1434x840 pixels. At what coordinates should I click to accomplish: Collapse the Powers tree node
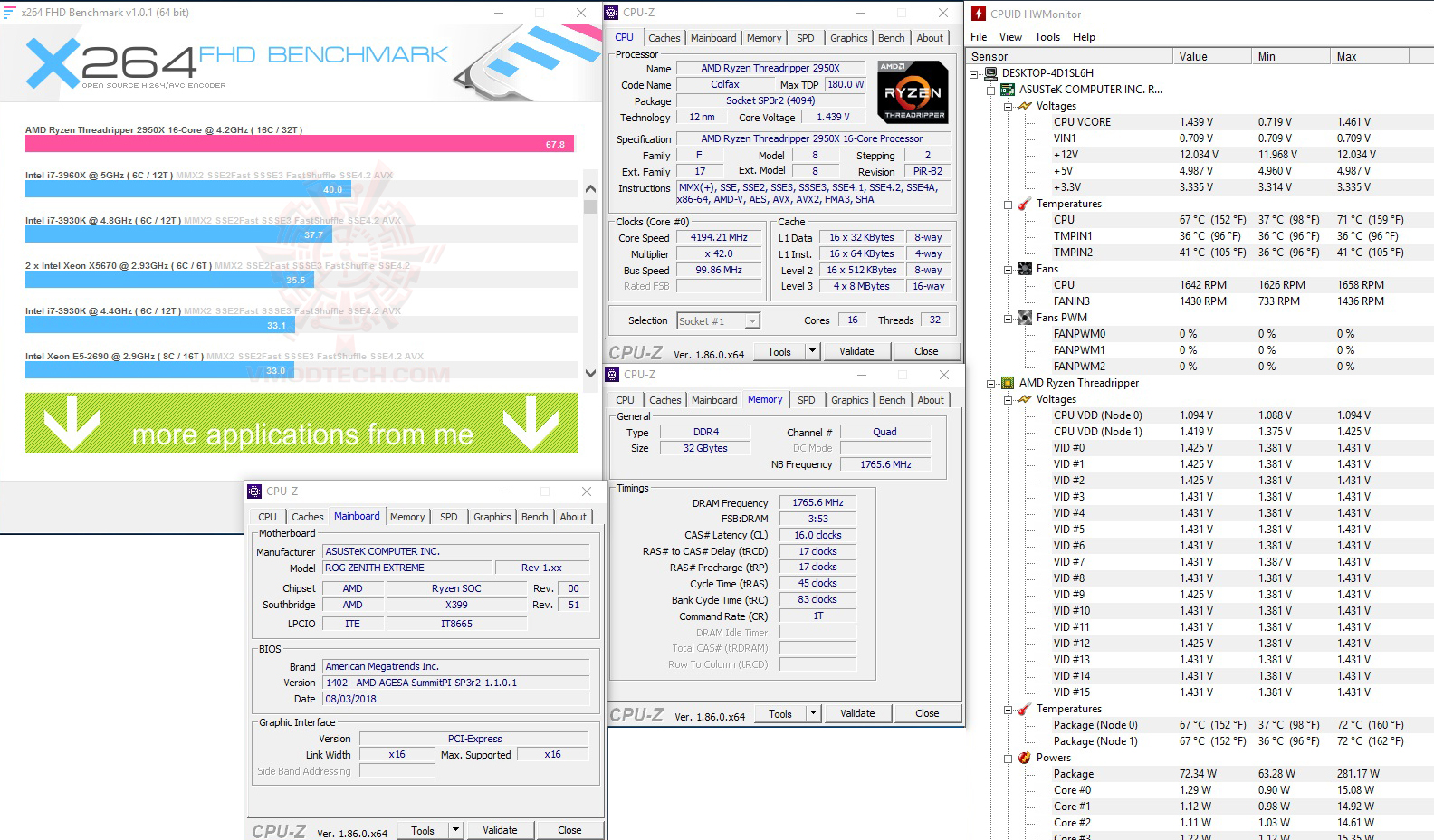(x=1009, y=758)
